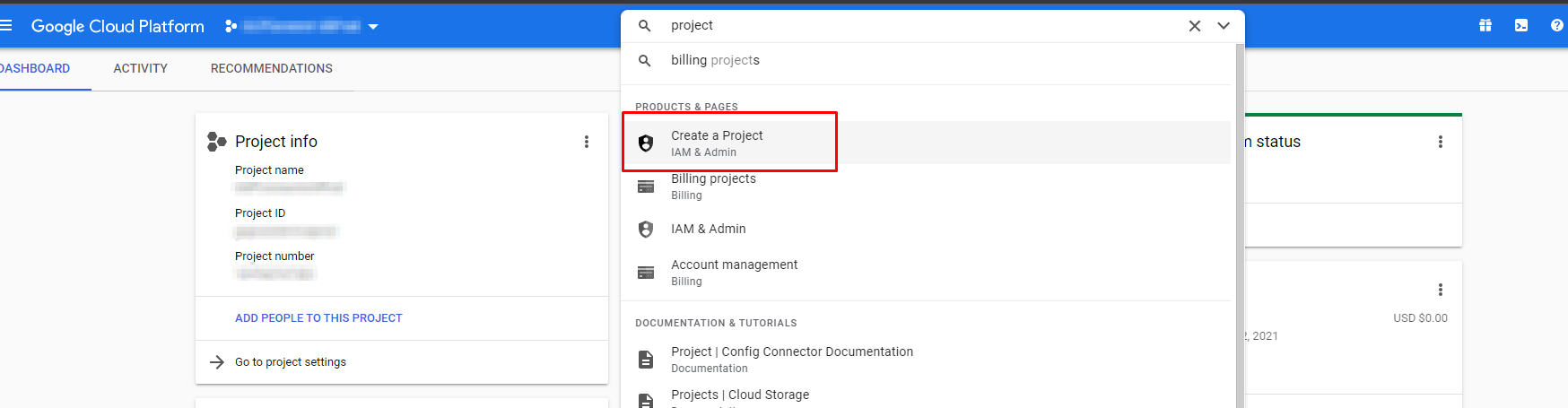Click the project selector hexagon icon
Screen dimensions: 1568x408
pyautogui.click(x=231, y=26)
